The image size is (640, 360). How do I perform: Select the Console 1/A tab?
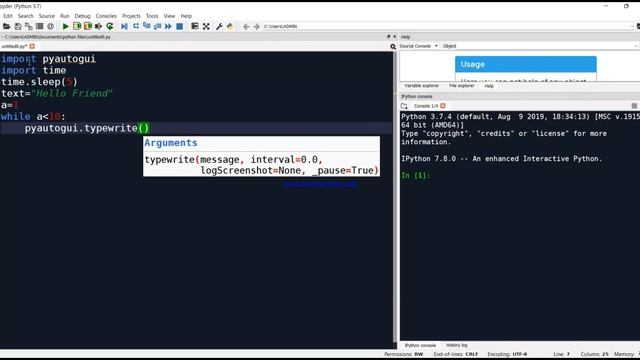[x=426, y=106]
